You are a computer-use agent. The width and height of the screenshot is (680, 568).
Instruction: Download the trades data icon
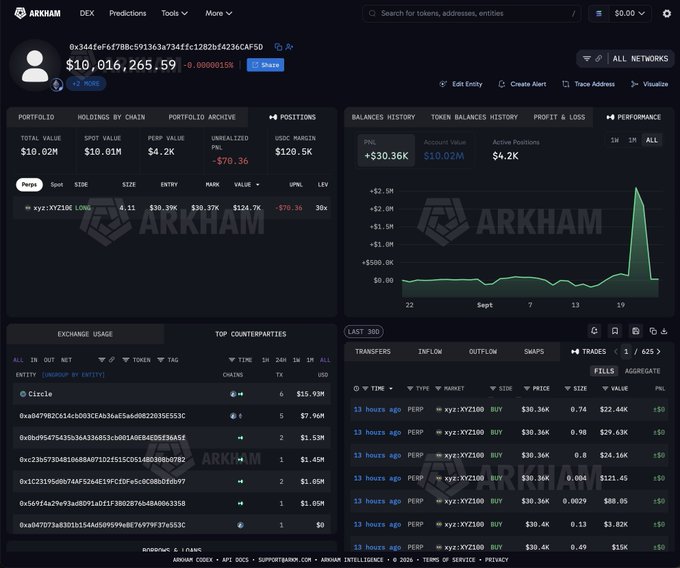(x=664, y=331)
